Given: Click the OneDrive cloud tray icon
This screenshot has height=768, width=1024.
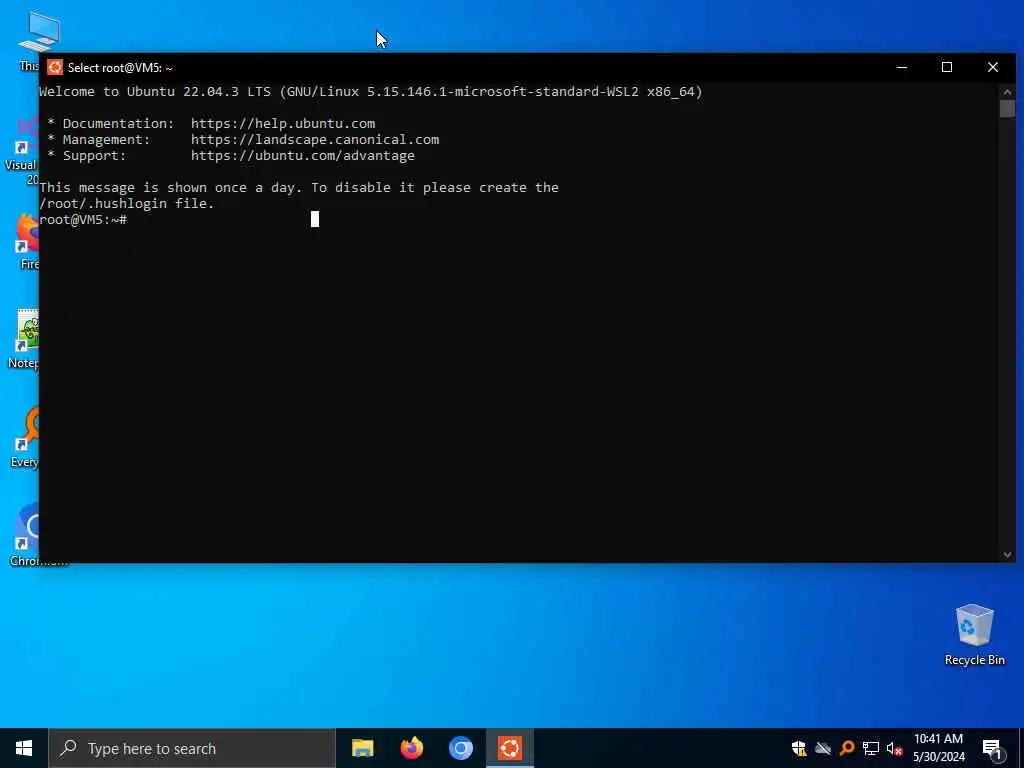Looking at the screenshot, I should pyautogui.click(x=823, y=748).
